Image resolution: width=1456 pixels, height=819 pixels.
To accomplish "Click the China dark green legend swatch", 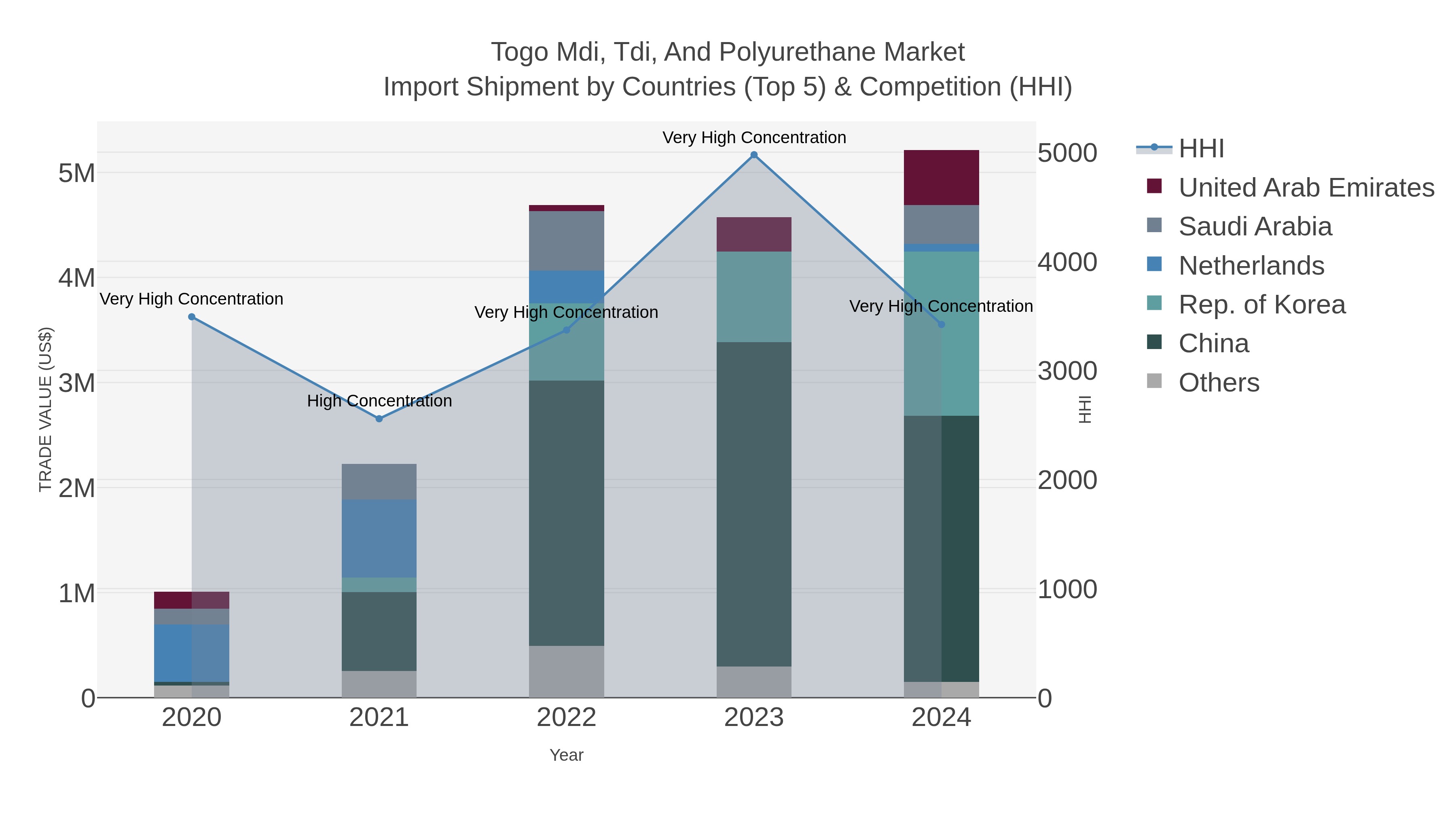I will click(x=1154, y=342).
